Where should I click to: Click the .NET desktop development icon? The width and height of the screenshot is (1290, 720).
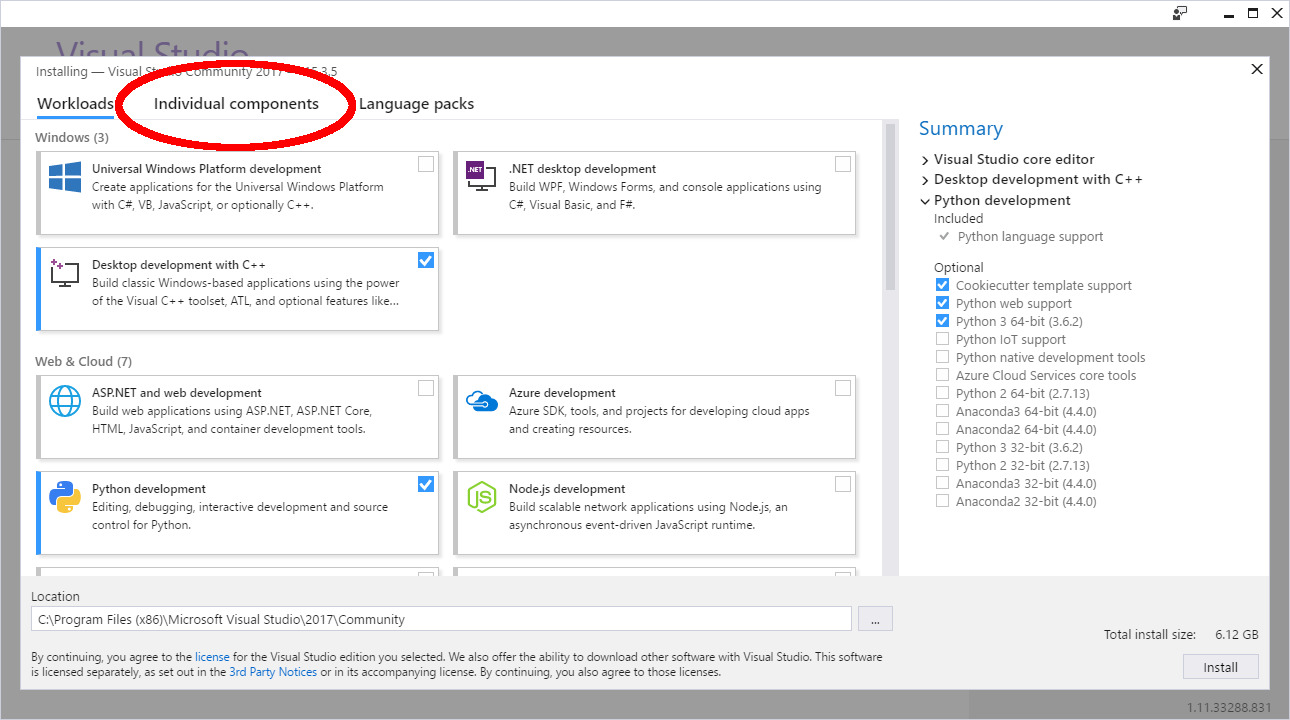(483, 176)
